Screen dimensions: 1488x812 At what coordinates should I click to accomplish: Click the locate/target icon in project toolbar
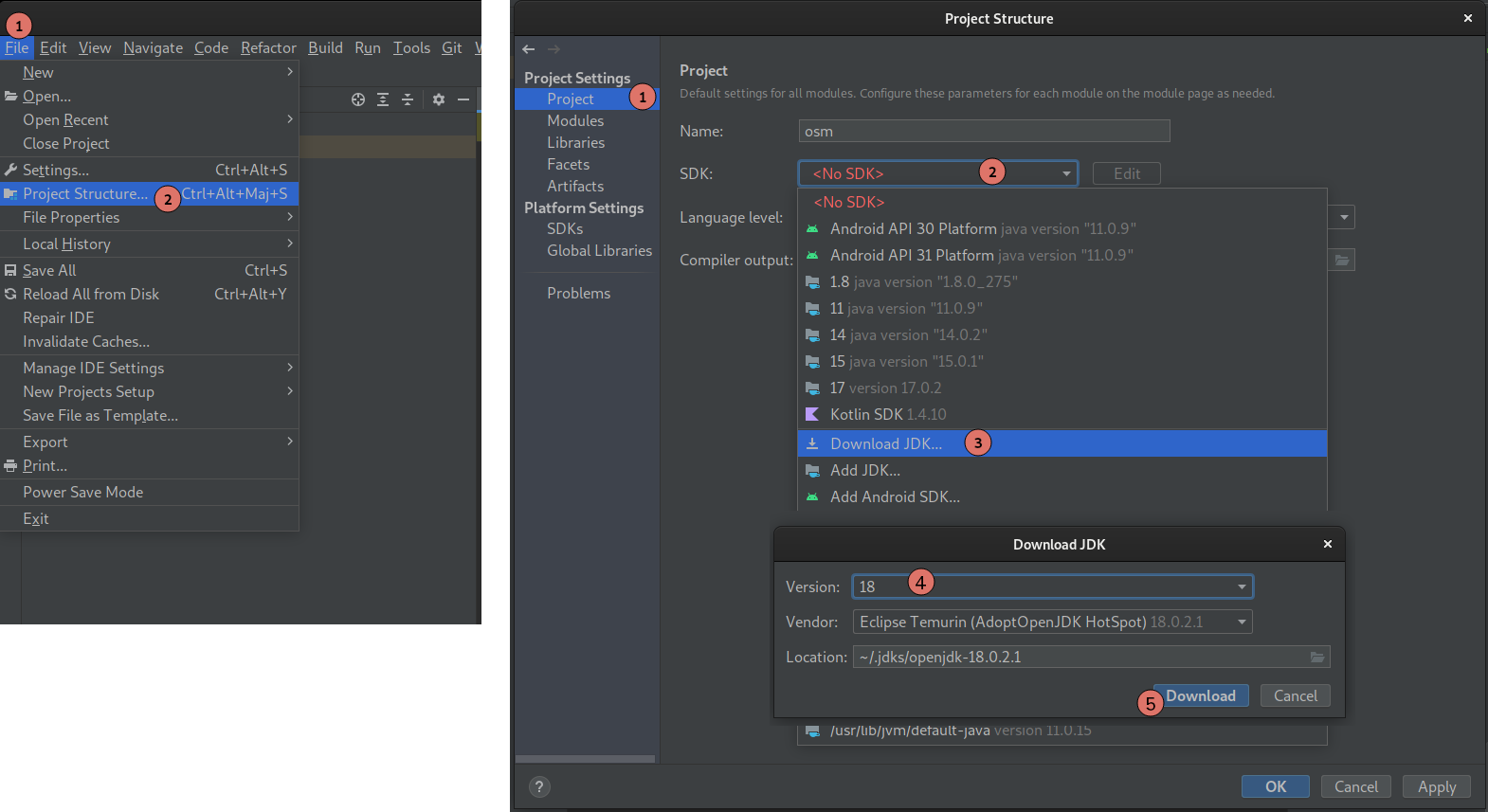point(358,99)
